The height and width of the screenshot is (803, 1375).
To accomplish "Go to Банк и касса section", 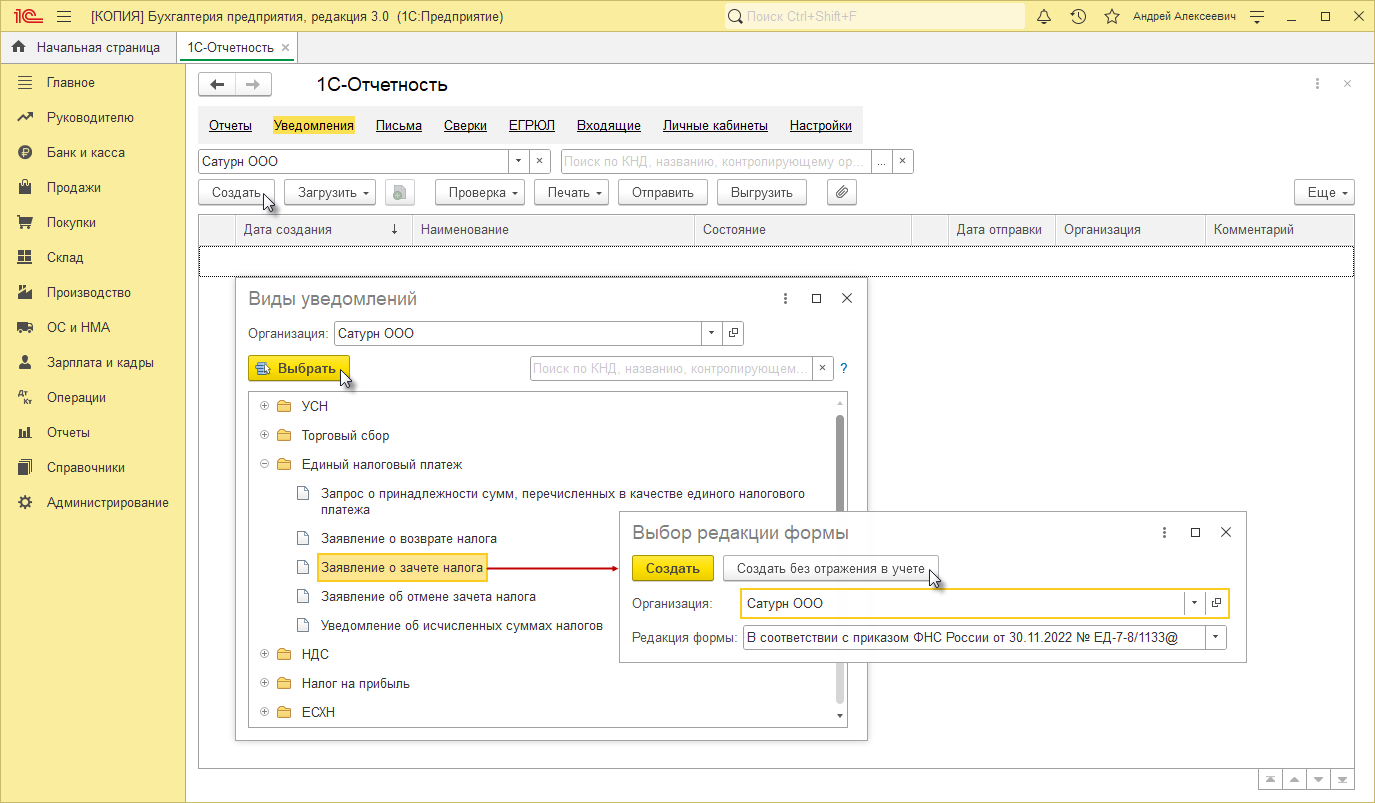I will pyautogui.click(x=86, y=153).
